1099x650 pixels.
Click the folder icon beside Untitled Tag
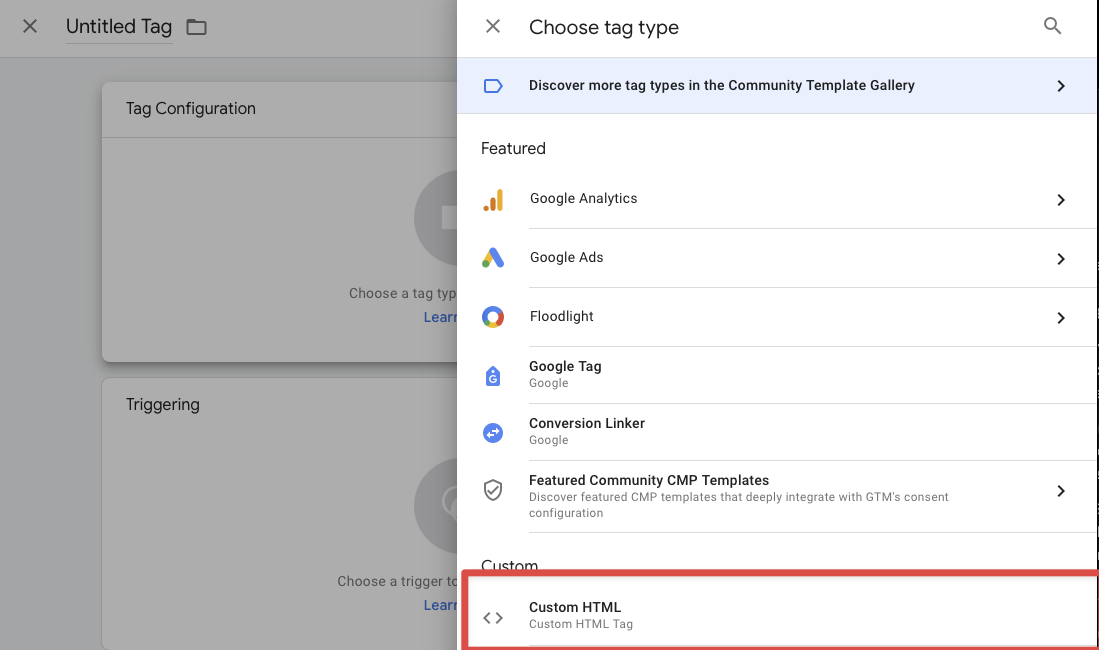[x=195, y=27]
